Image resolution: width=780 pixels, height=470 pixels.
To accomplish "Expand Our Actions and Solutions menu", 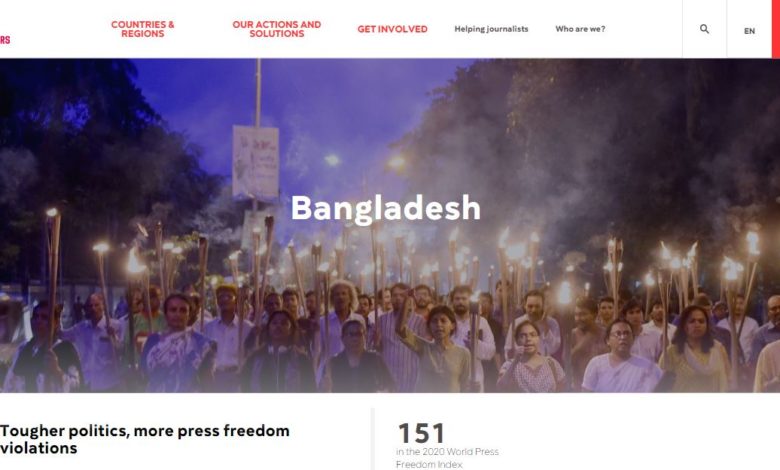I will [277, 29].
